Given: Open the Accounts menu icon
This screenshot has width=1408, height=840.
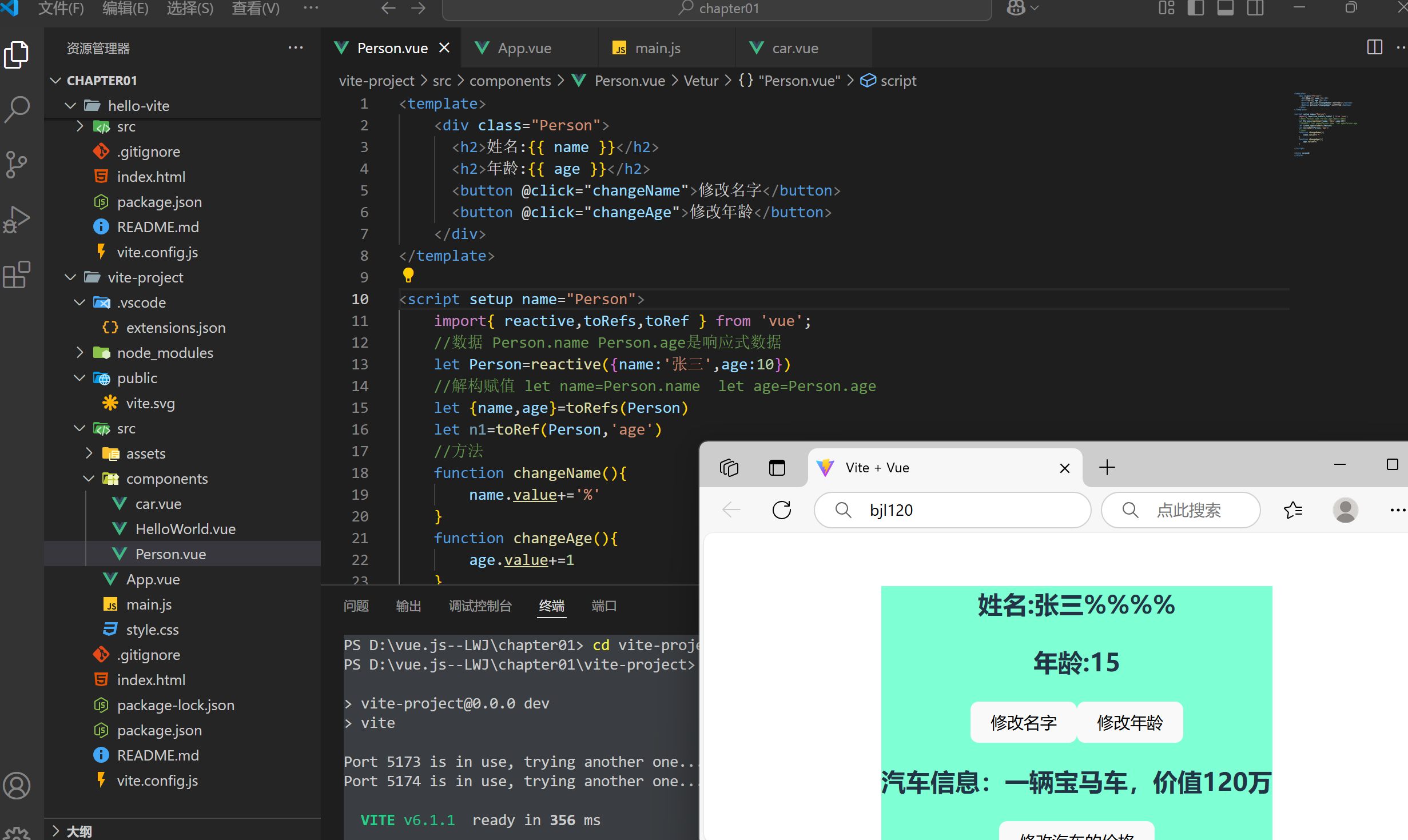Looking at the screenshot, I should click(x=16, y=785).
